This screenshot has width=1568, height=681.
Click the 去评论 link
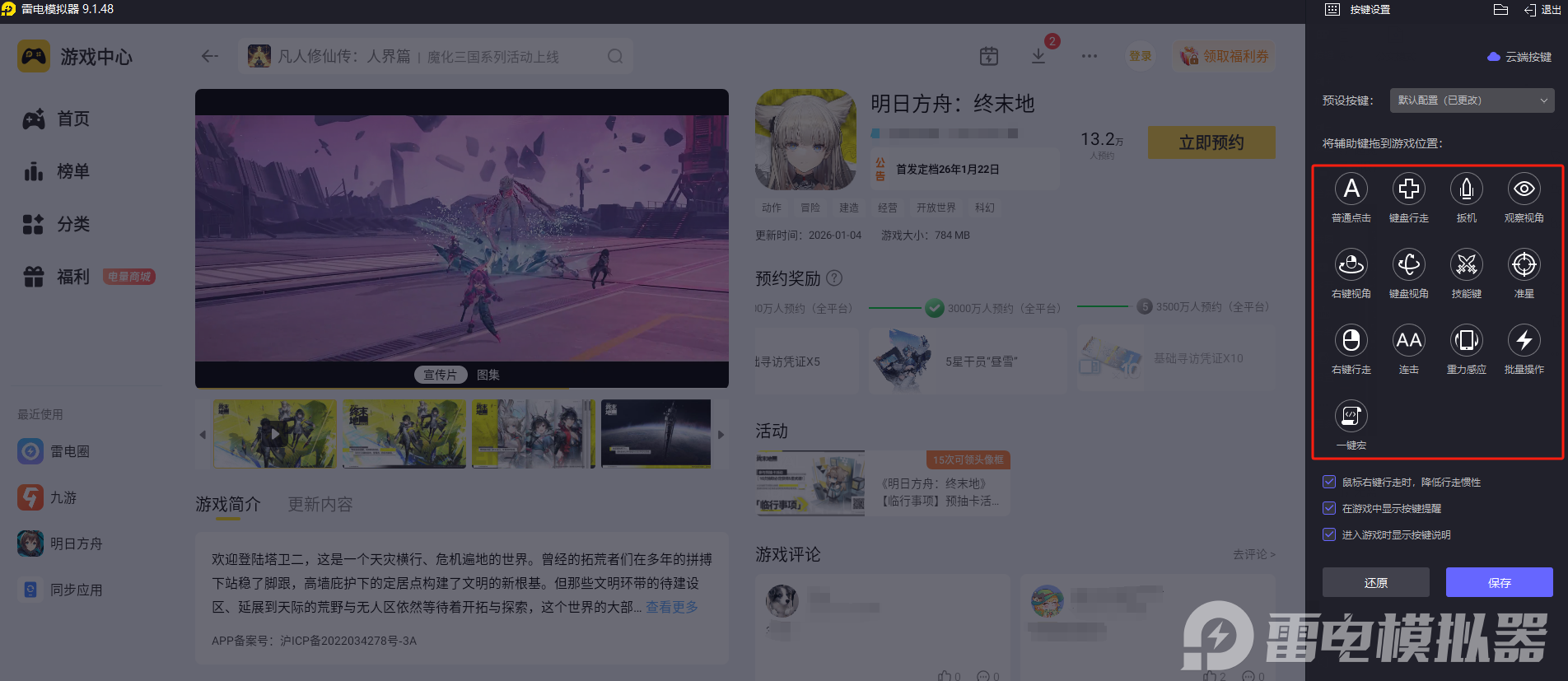click(x=1253, y=554)
